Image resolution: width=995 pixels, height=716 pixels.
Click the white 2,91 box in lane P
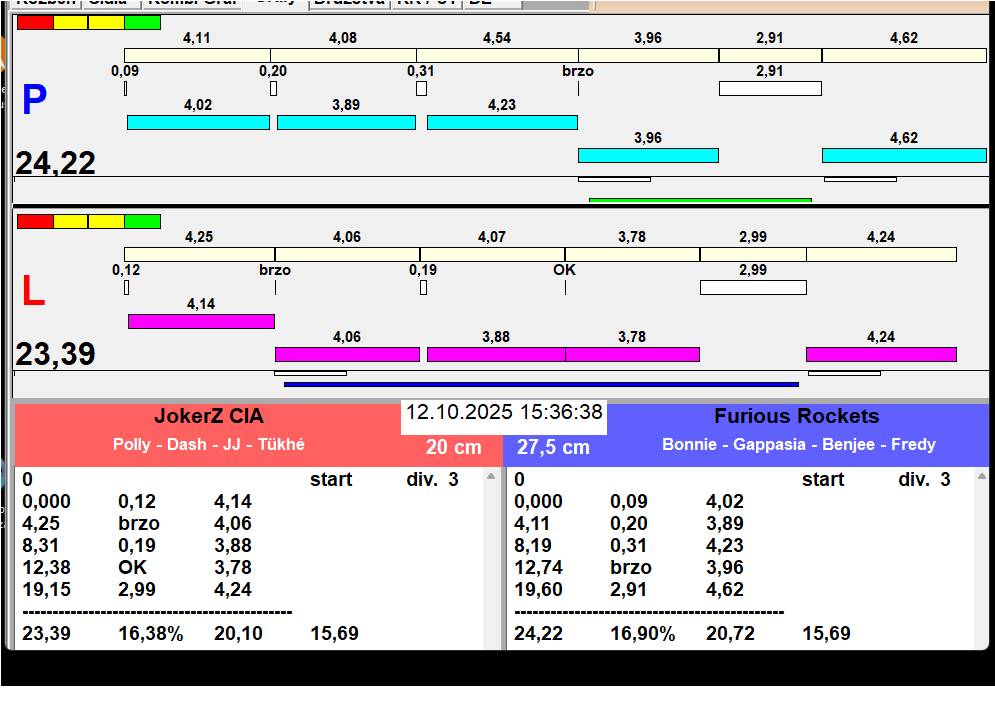coord(770,88)
